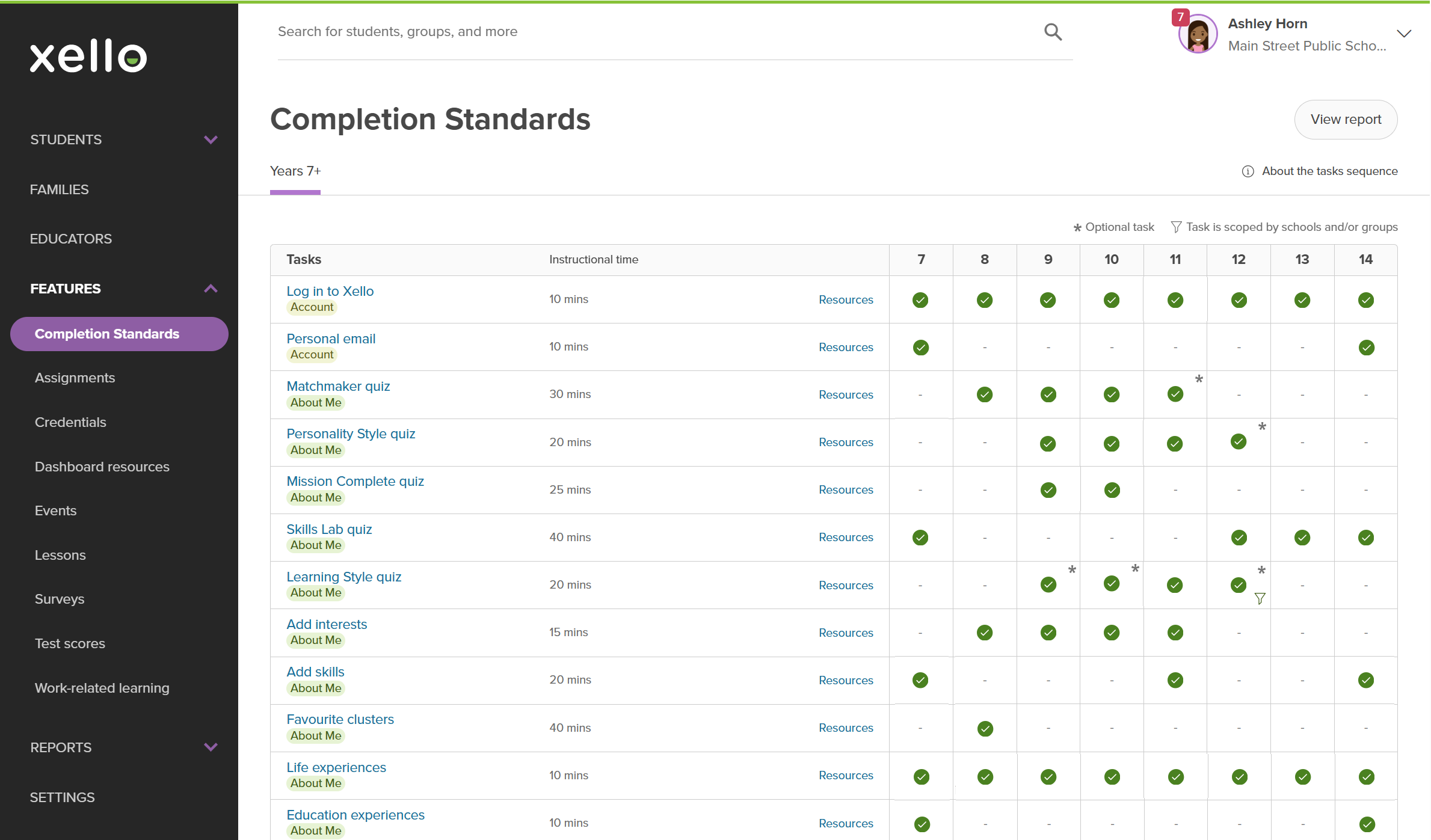Go to Assignments in the sidebar

pos(75,378)
